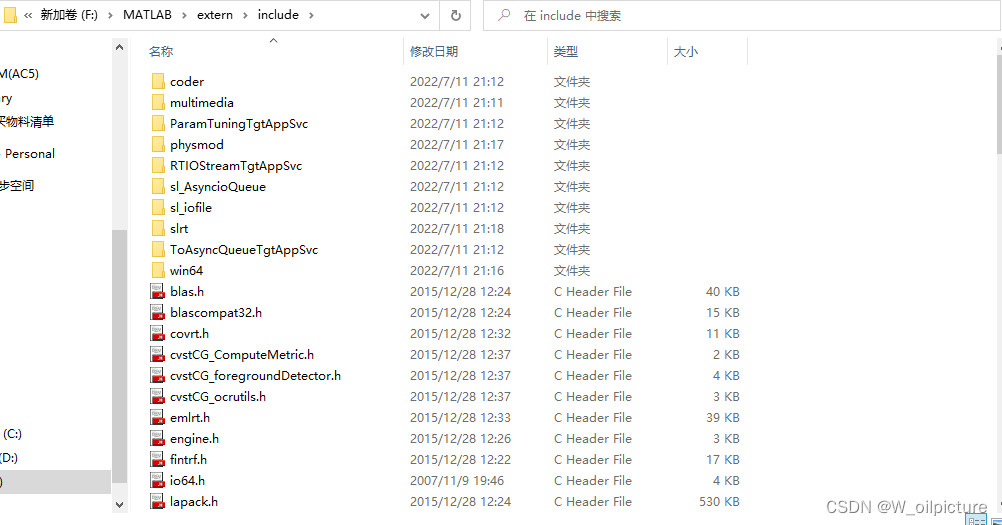The width and height of the screenshot is (1002, 525).
Task: Select 物料清单 item in navigation pane
Action: [27, 121]
